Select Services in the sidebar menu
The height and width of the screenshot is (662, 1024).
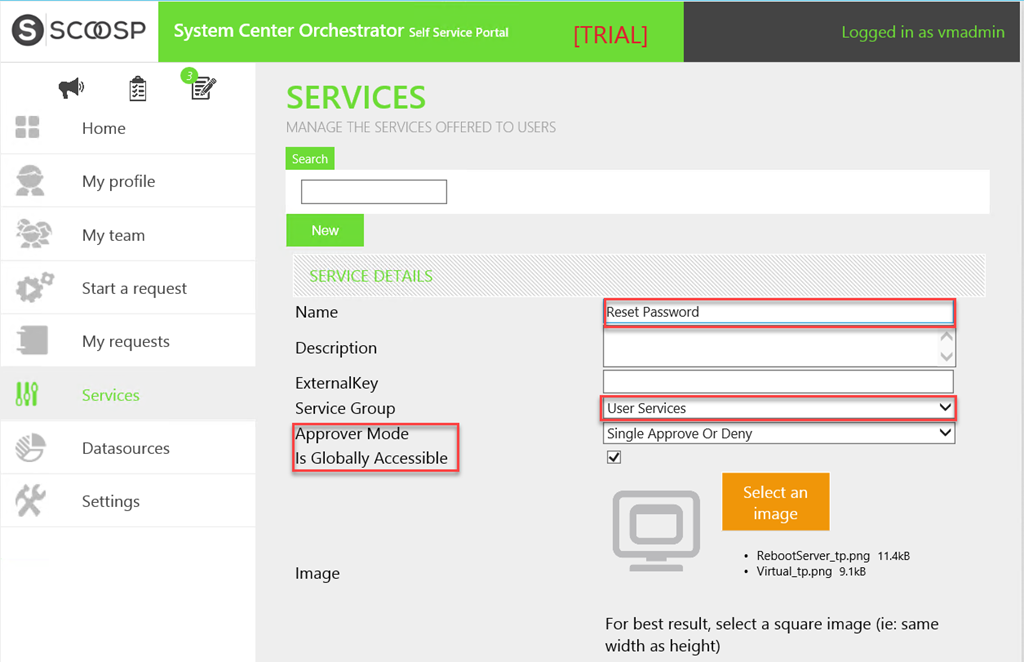pos(110,395)
